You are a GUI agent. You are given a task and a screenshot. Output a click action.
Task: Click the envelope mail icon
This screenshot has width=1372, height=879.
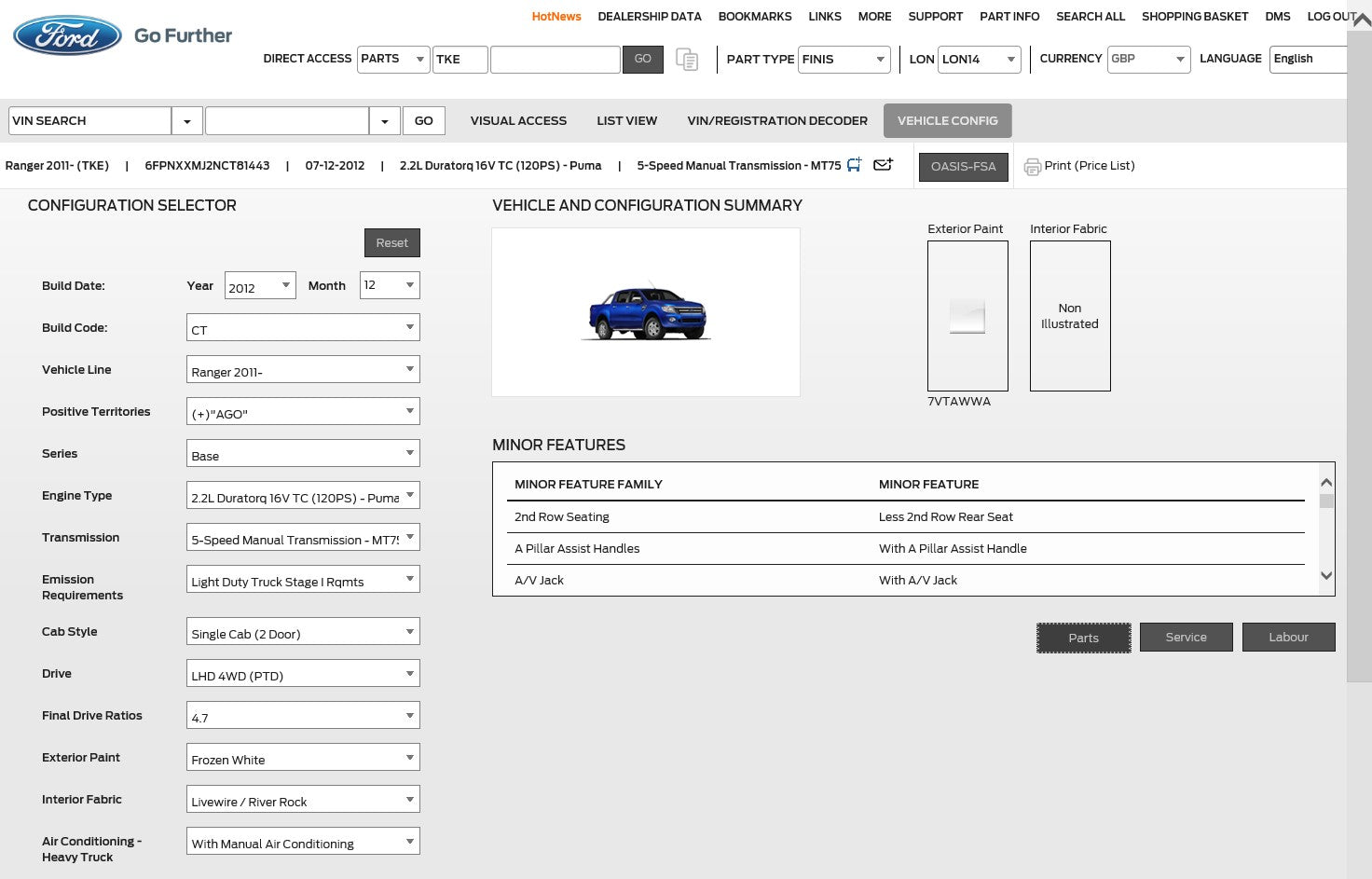pyautogui.click(x=883, y=165)
